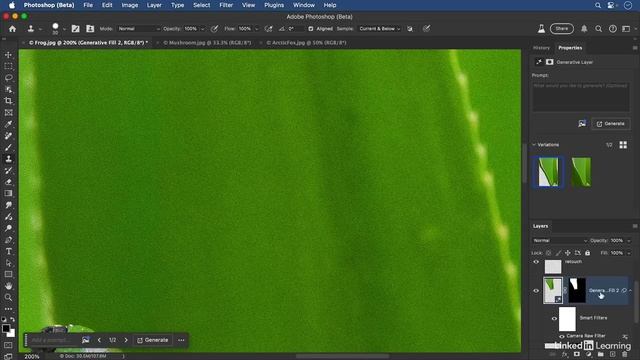Show next variation in task bar

[x=126, y=340]
